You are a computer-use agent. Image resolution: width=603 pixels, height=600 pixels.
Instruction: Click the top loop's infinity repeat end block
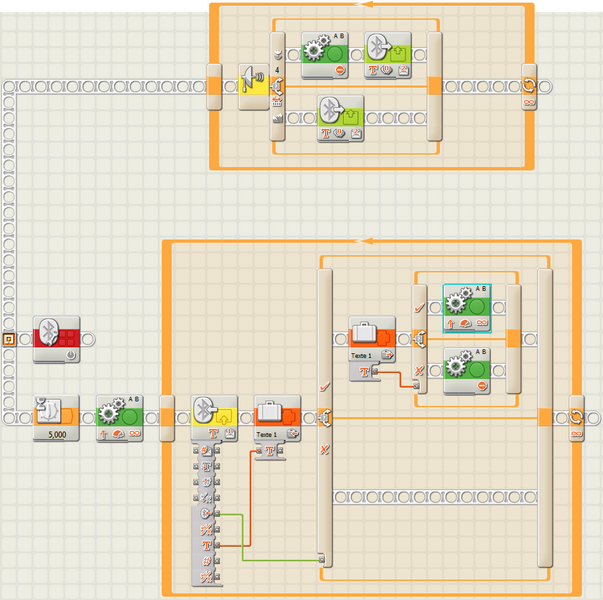click(529, 85)
